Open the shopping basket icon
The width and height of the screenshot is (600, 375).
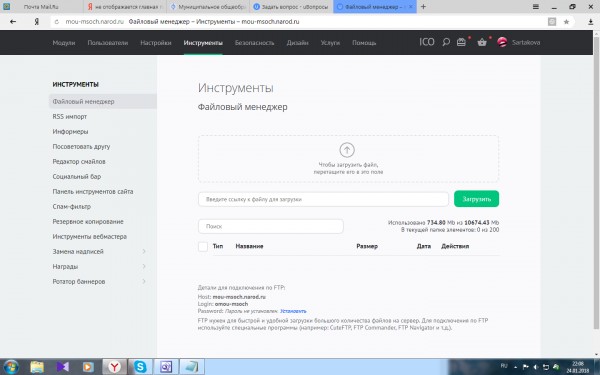[482, 42]
